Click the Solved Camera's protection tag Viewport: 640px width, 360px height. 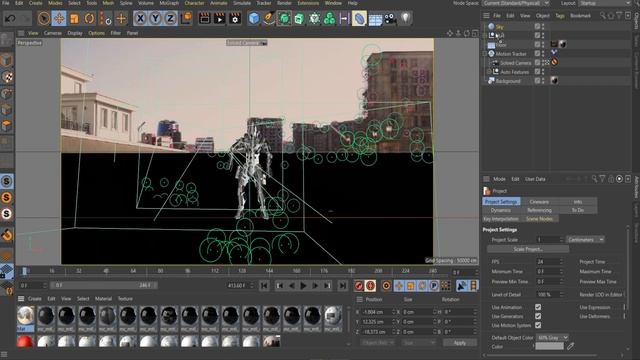[554, 62]
